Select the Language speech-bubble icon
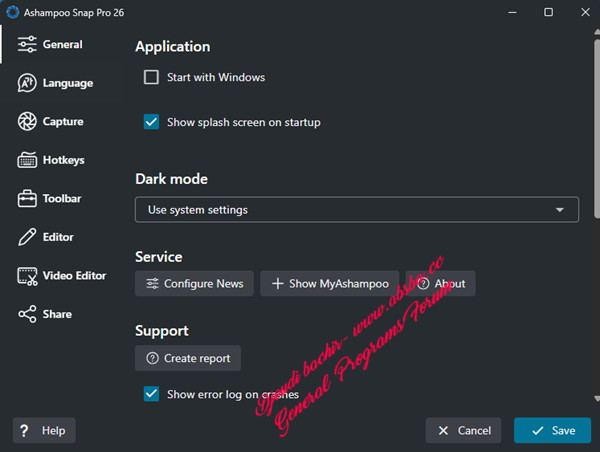This screenshot has height=452, width=600. (27, 83)
